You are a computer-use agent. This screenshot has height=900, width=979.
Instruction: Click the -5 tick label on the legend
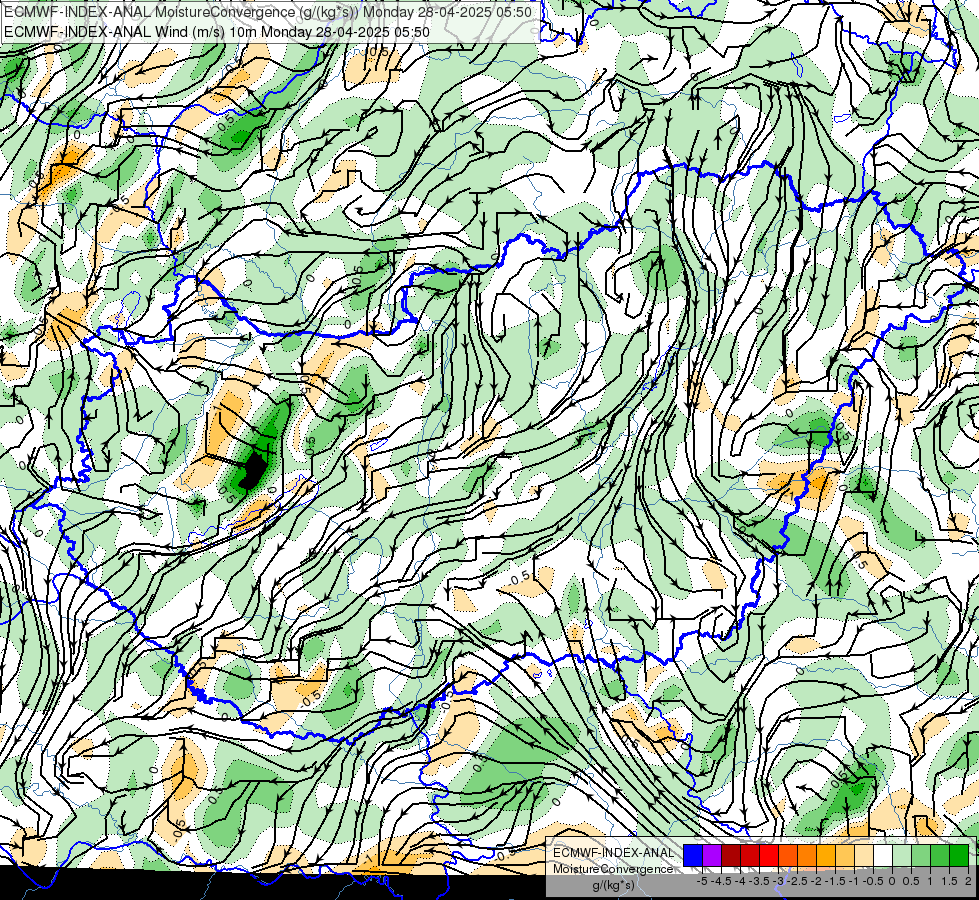point(702,881)
